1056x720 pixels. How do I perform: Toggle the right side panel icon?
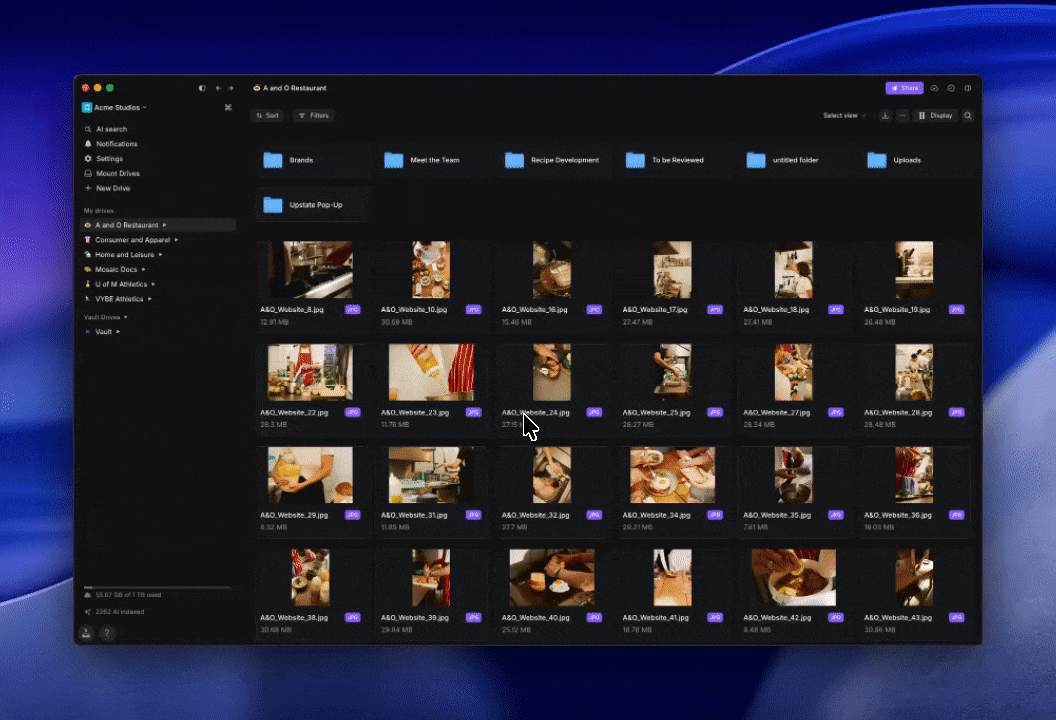click(x=968, y=88)
